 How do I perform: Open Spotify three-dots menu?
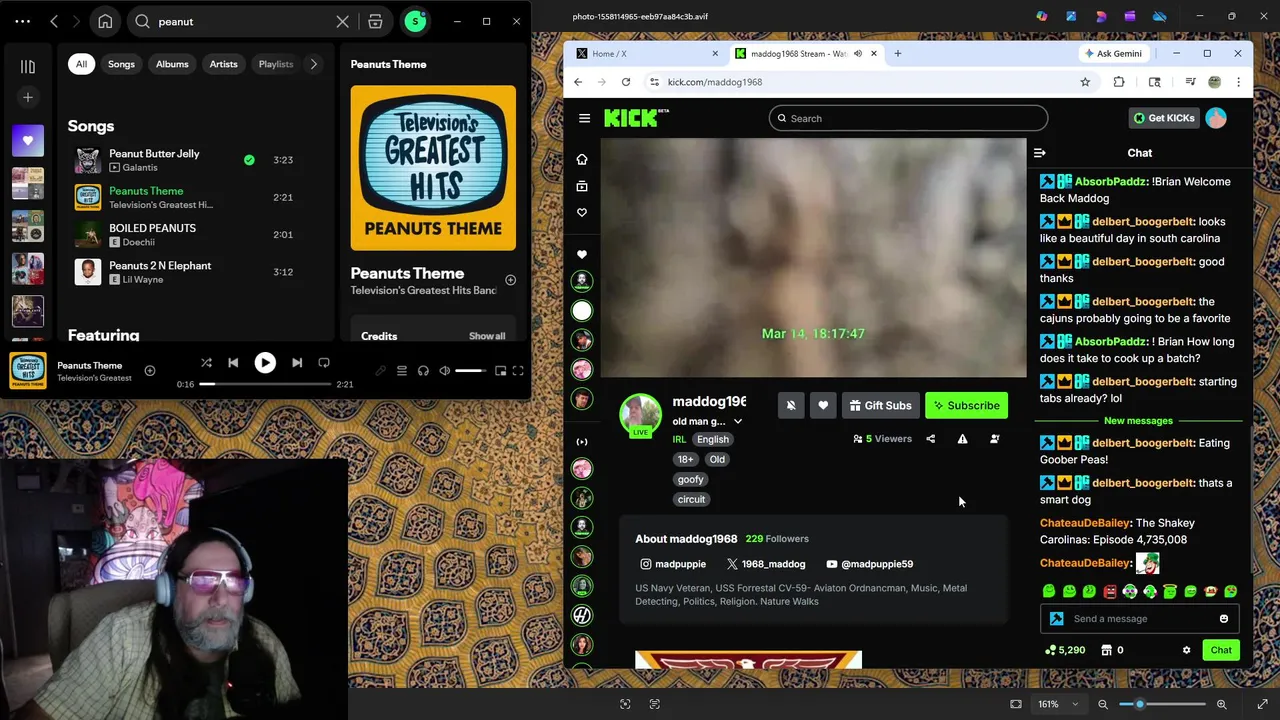22,21
